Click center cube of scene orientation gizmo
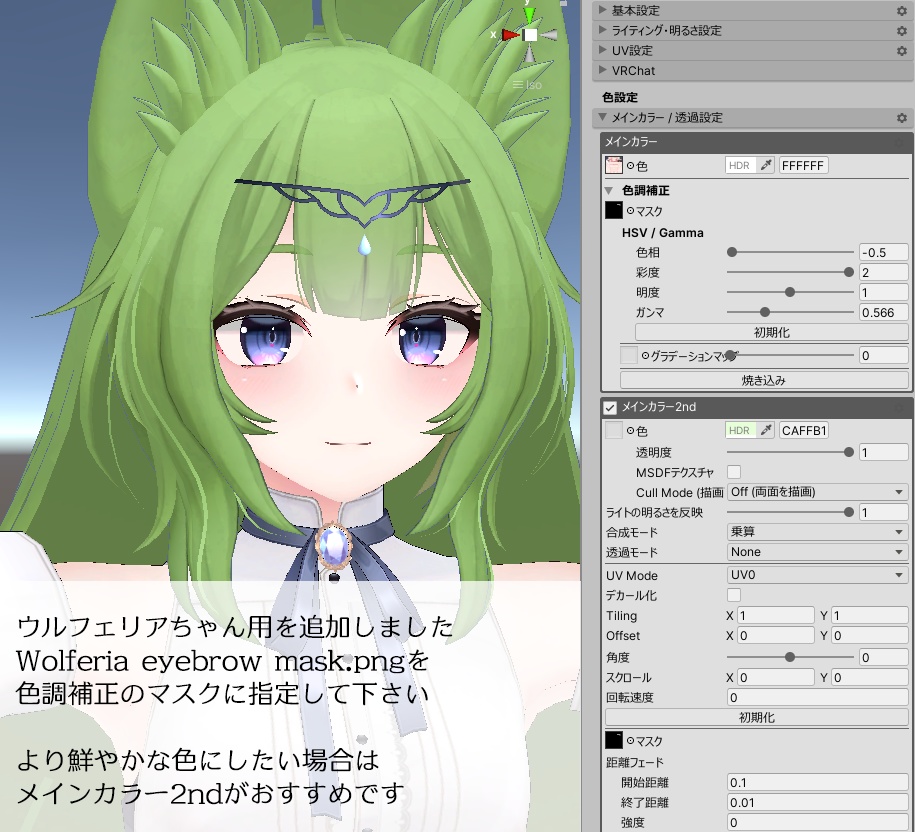The width and height of the screenshot is (915, 832). pos(530,35)
